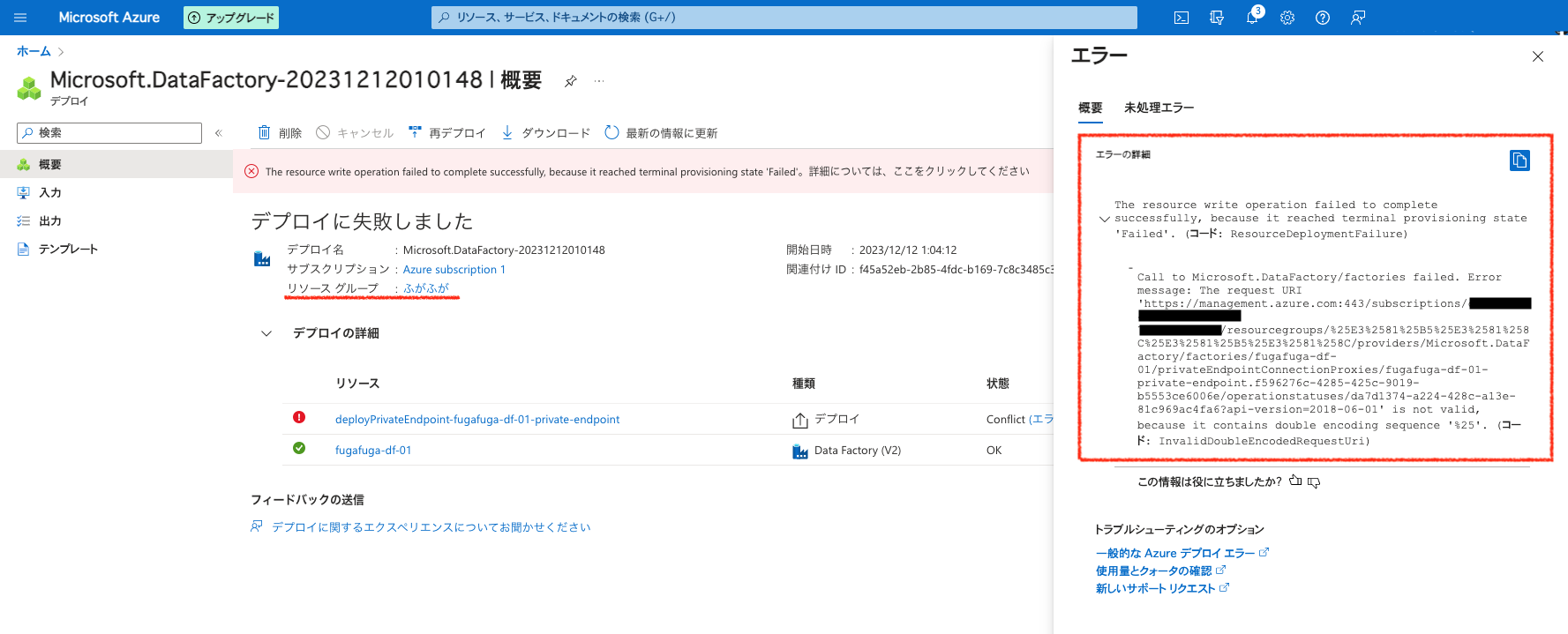Click the correlation ID value

[957, 270]
